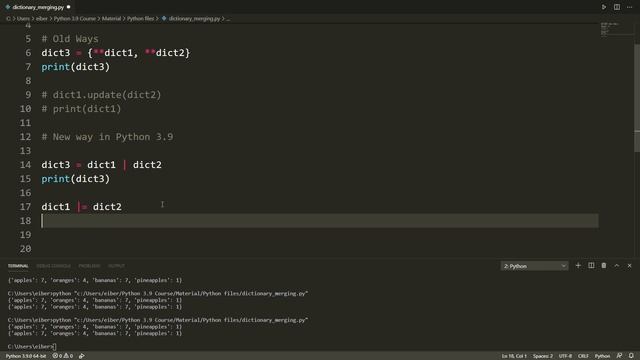Viewport: 640px width, 360px height.
Task: Click 'dict1 |= dict2' on line 17
Action: pyautogui.click(x=81, y=207)
